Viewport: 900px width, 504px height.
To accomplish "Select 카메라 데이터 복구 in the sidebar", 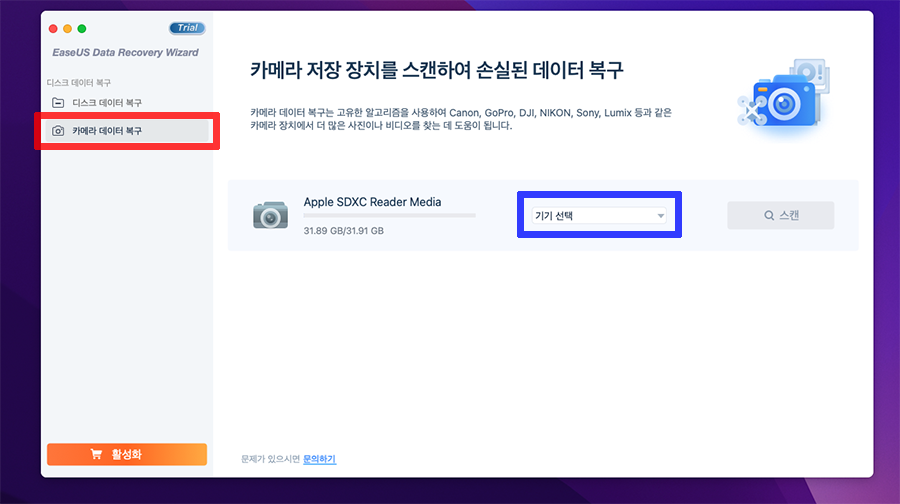I will tap(126, 131).
